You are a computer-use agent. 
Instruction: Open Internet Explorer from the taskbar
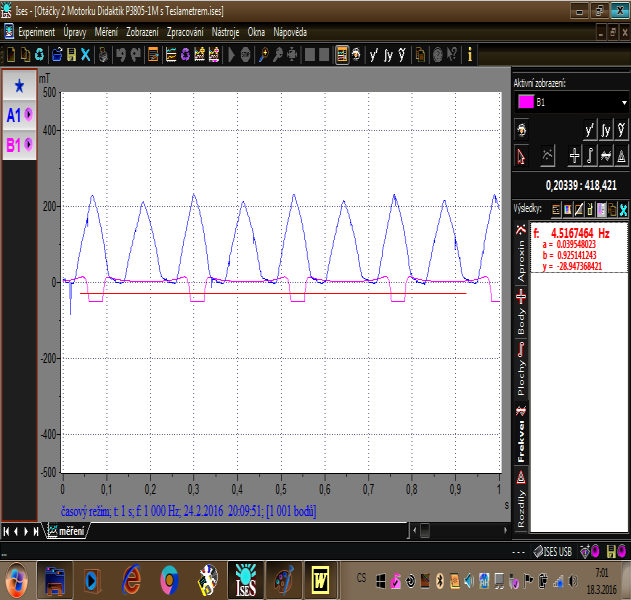pos(131,580)
